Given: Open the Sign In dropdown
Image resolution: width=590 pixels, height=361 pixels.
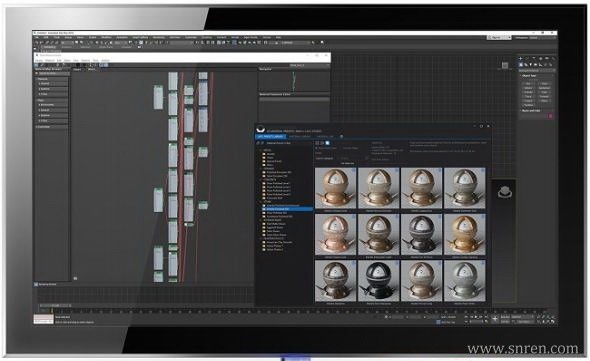Looking at the screenshot, I should [x=499, y=38].
